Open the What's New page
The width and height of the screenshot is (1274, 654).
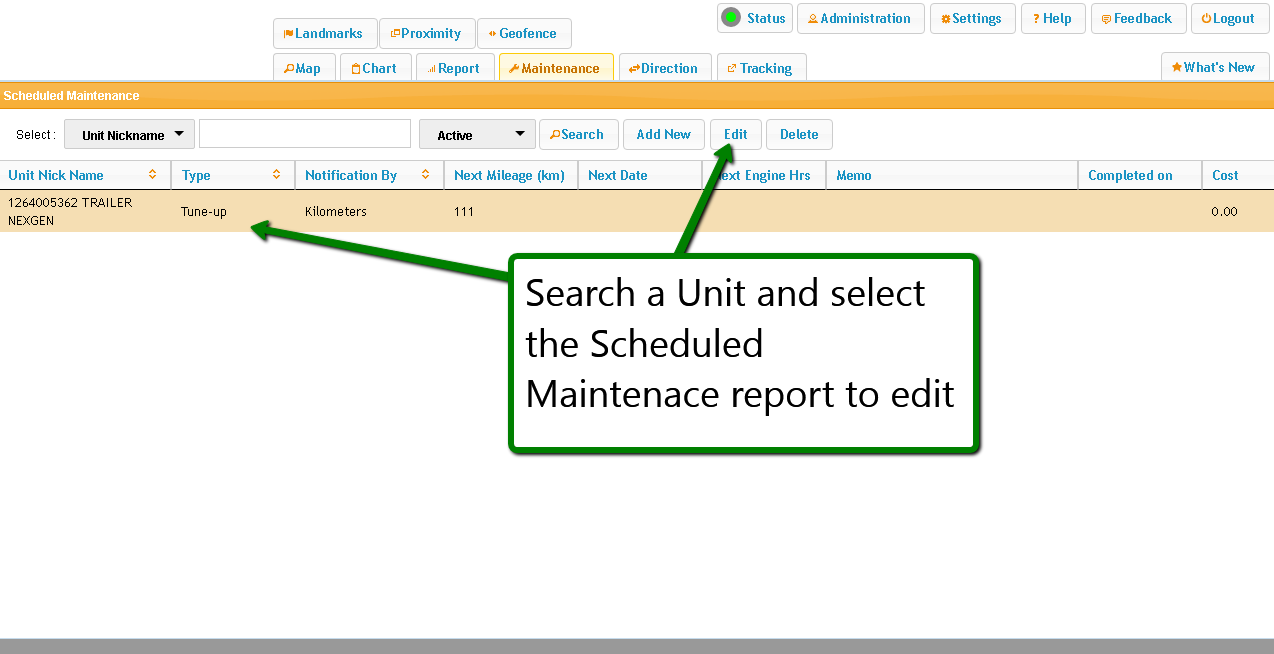(1214, 68)
